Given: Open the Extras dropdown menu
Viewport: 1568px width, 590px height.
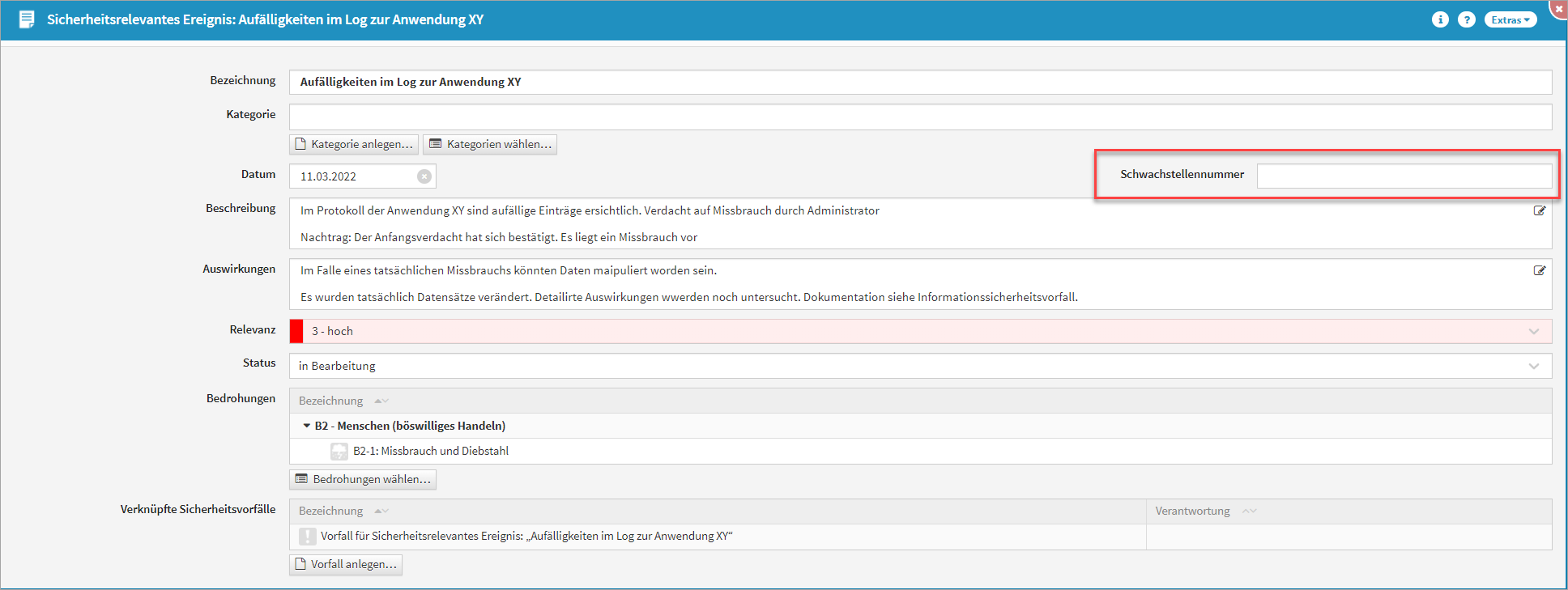Looking at the screenshot, I should [1510, 20].
